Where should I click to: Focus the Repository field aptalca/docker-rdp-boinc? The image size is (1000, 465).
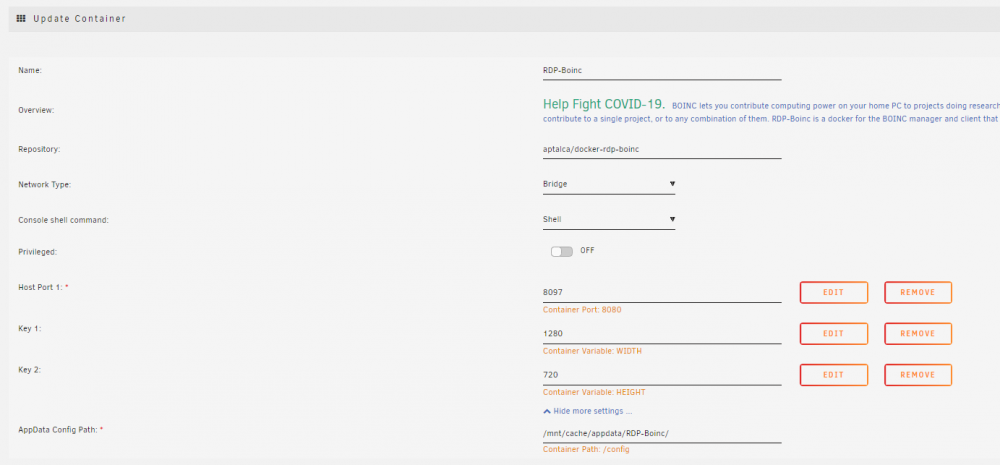pos(662,149)
